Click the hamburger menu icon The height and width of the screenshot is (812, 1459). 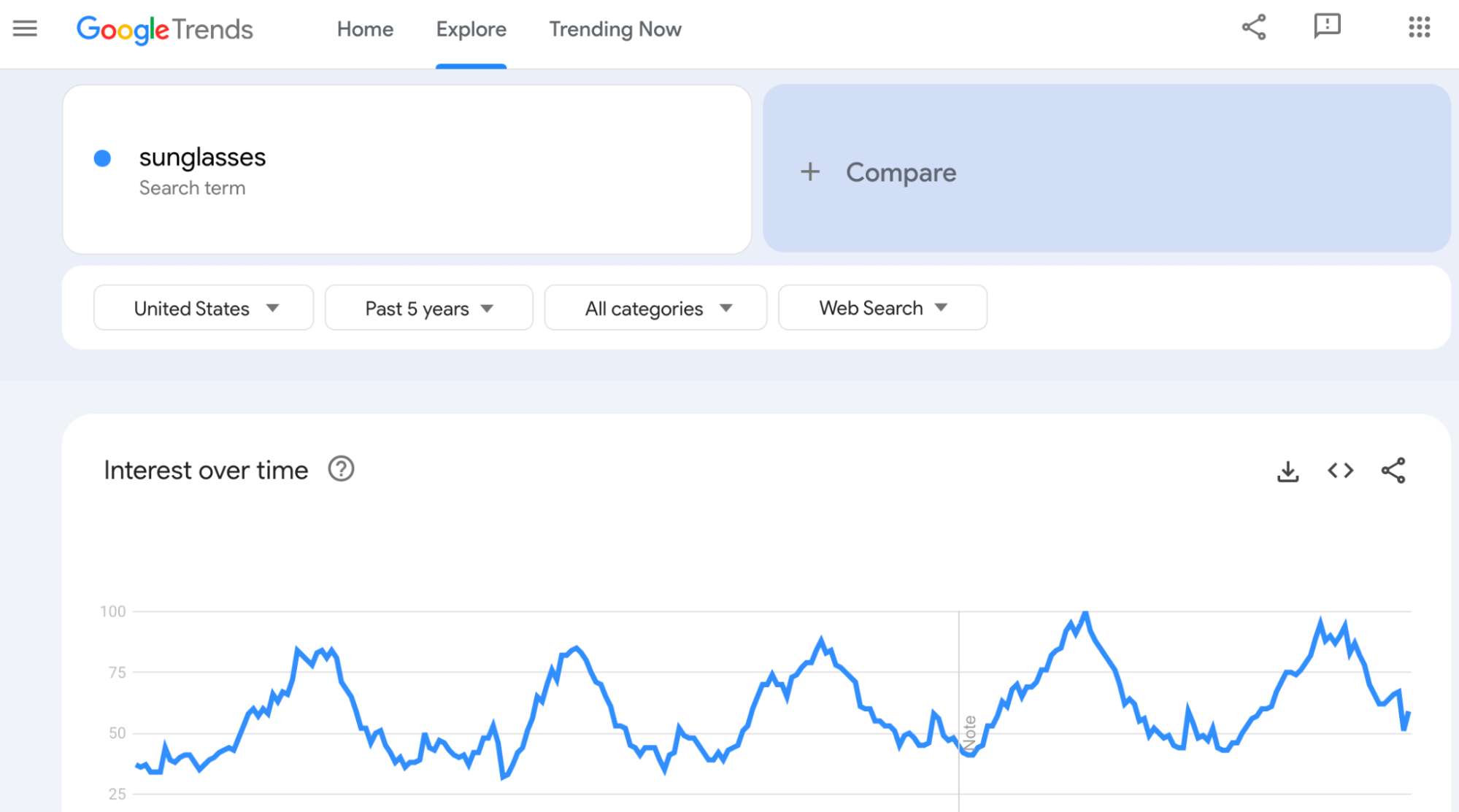pos(25,29)
